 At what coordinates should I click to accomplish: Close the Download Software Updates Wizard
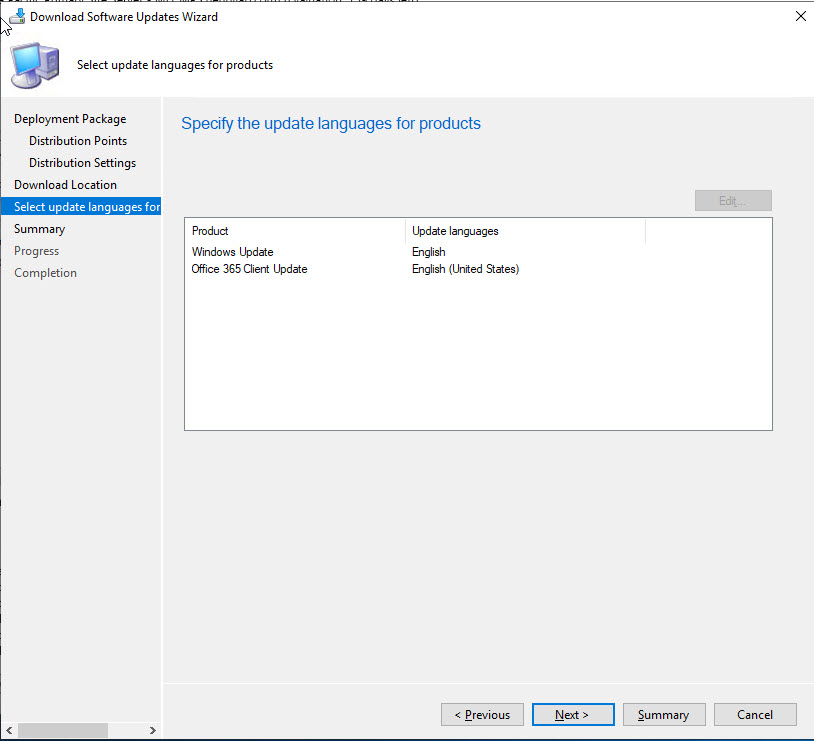tap(799, 17)
